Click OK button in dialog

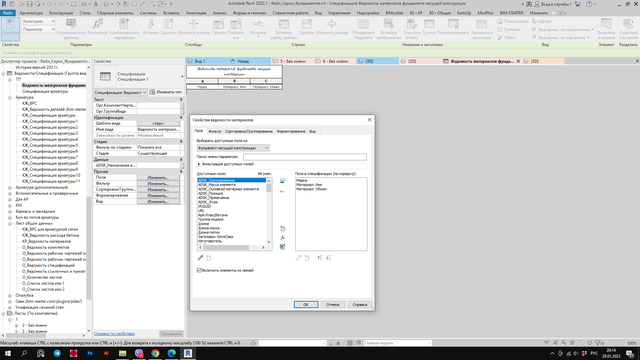(x=306, y=304)
